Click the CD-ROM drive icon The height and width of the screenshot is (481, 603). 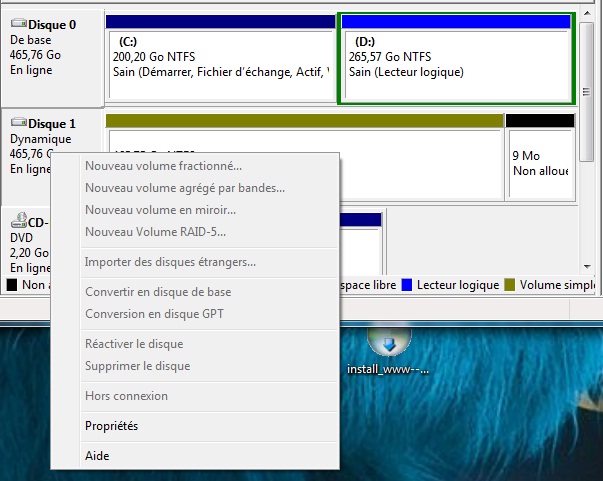tap(18, 222)
